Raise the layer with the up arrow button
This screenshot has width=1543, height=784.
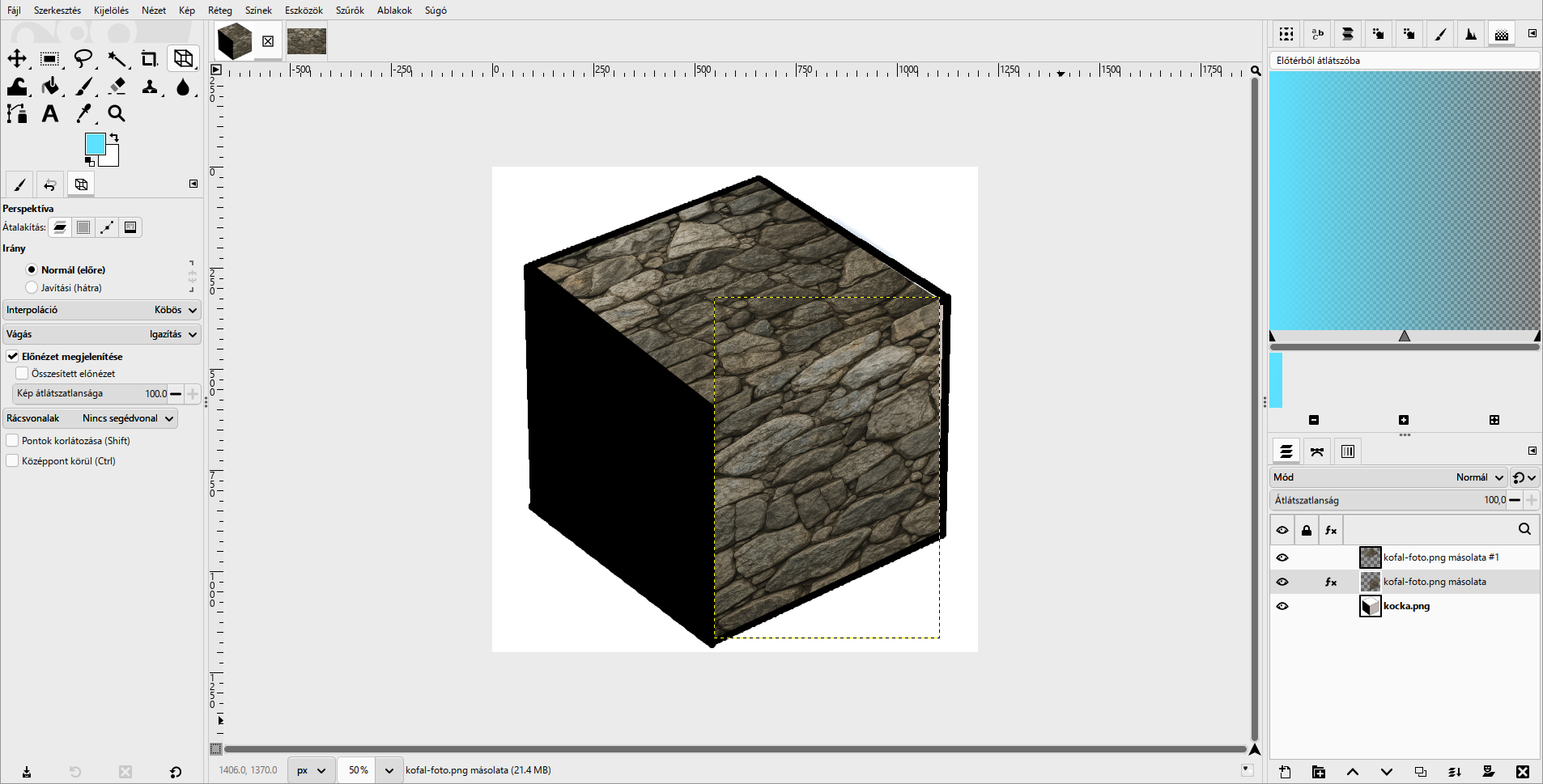click(x=1353, y=772)
